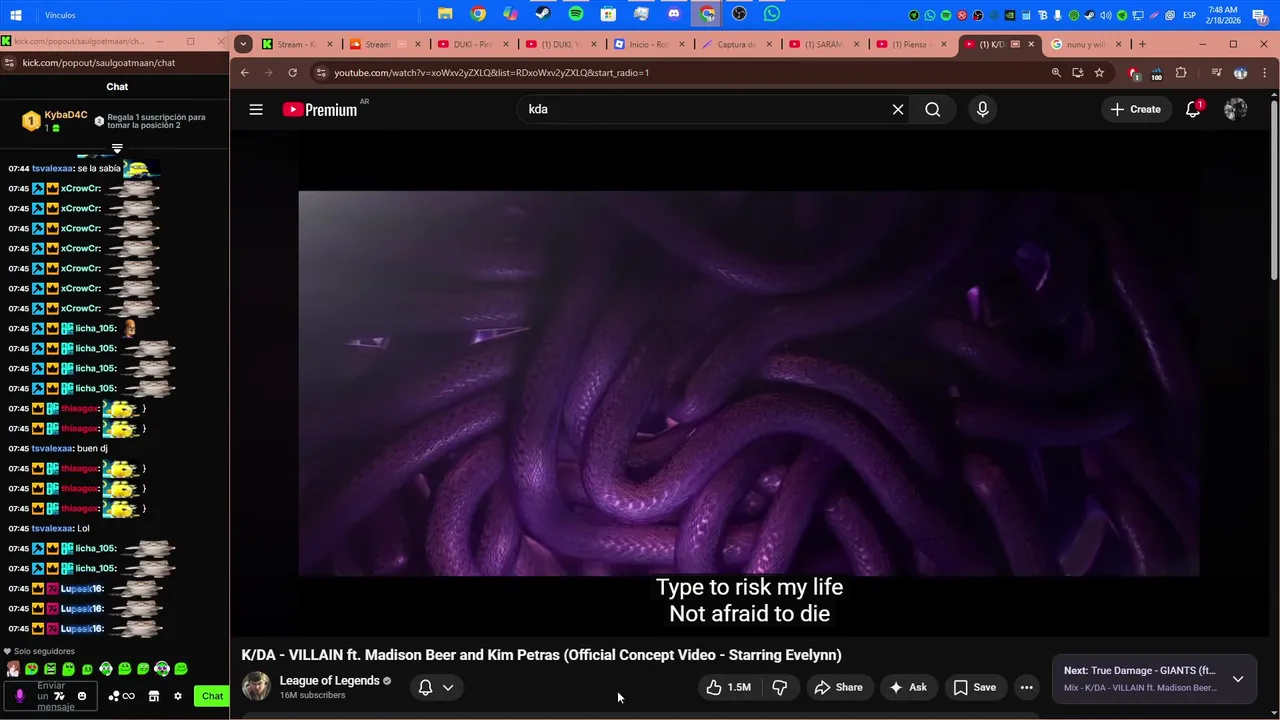This screenshot has width=1280, height=720.
Task: Switch to the '(1) SARAM' tab
Action: [x=825, y=44]
